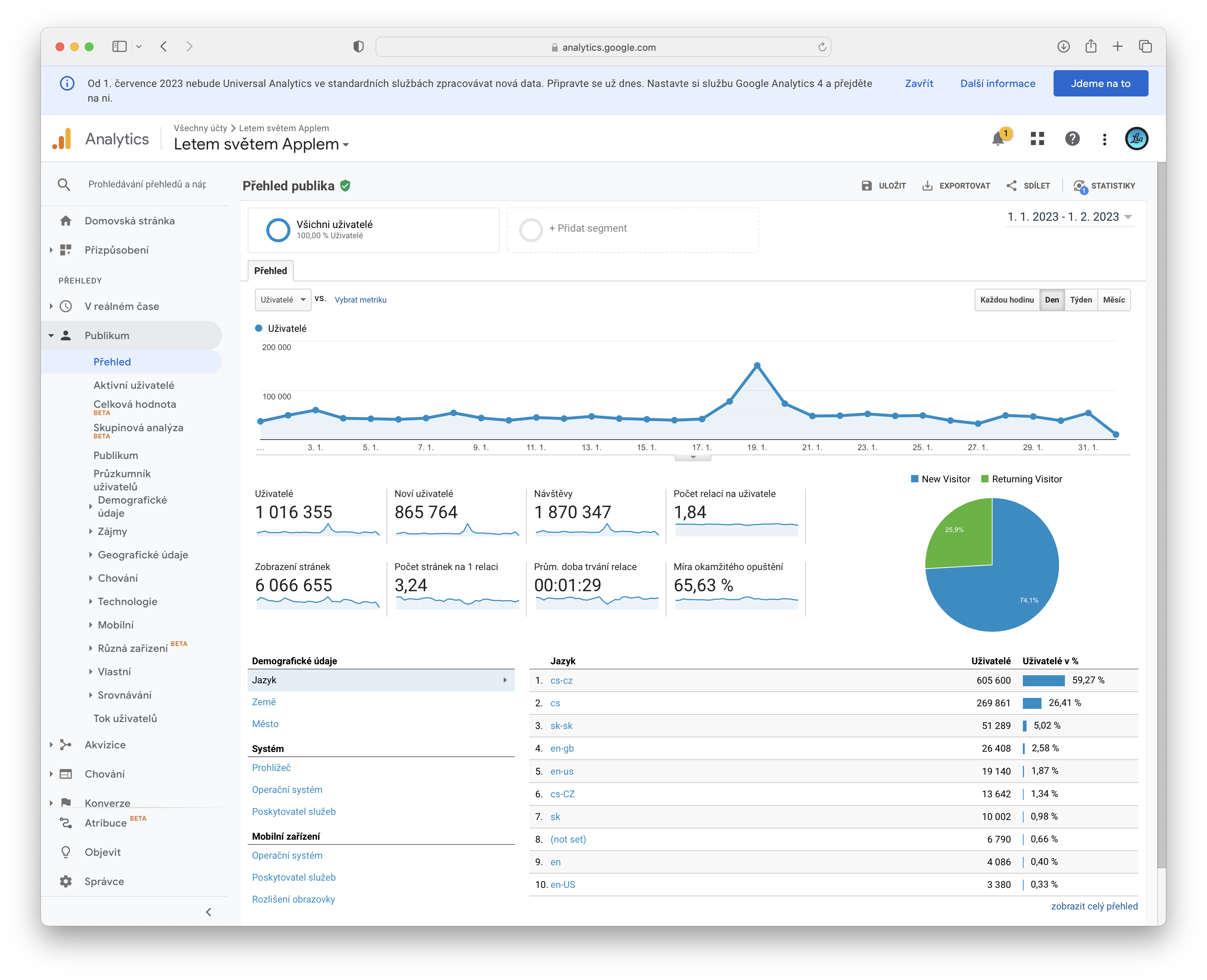Click the search magnifier in sidebar

point(64,185)
